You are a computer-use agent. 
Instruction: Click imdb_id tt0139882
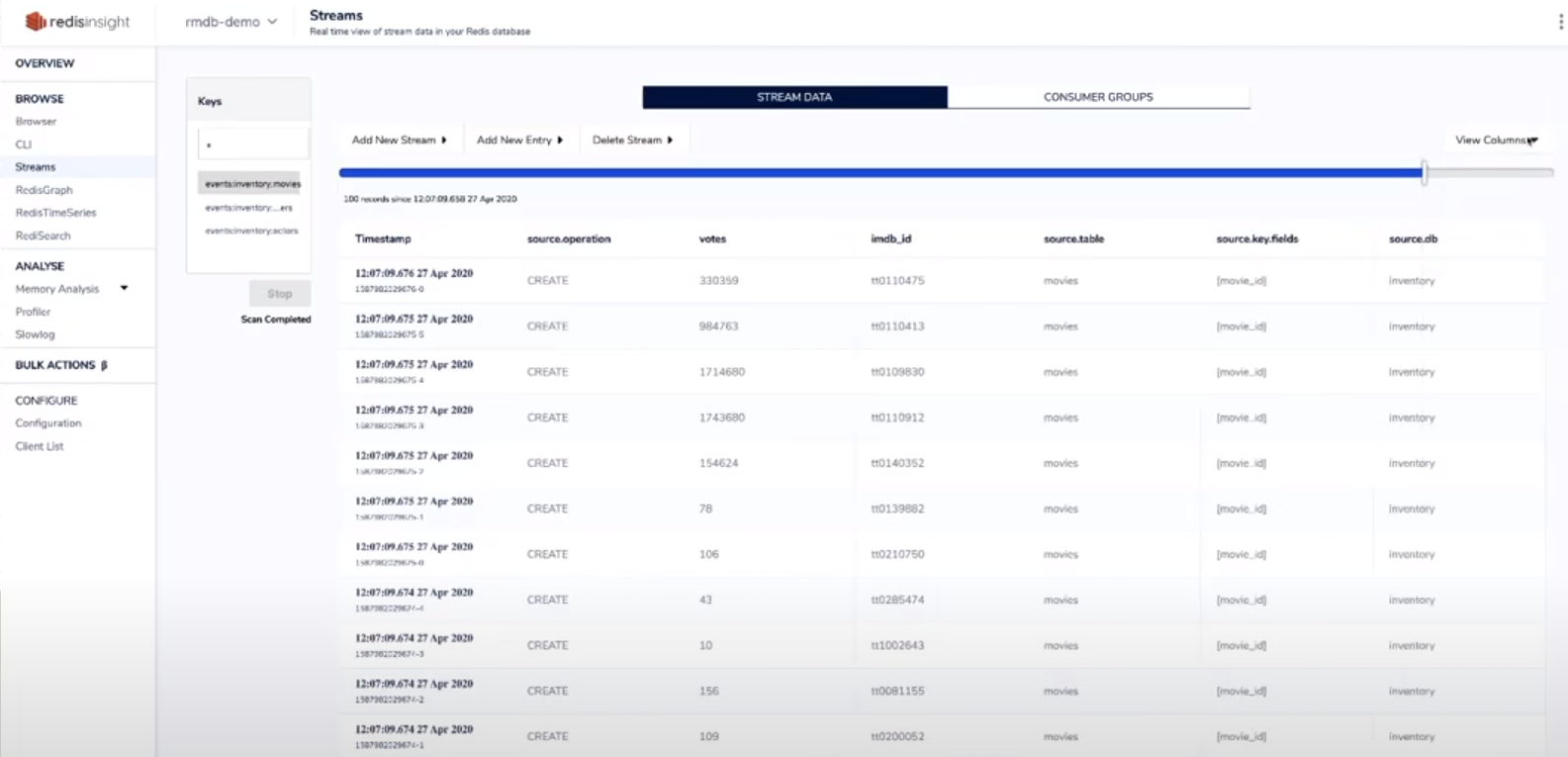(897, 509)
